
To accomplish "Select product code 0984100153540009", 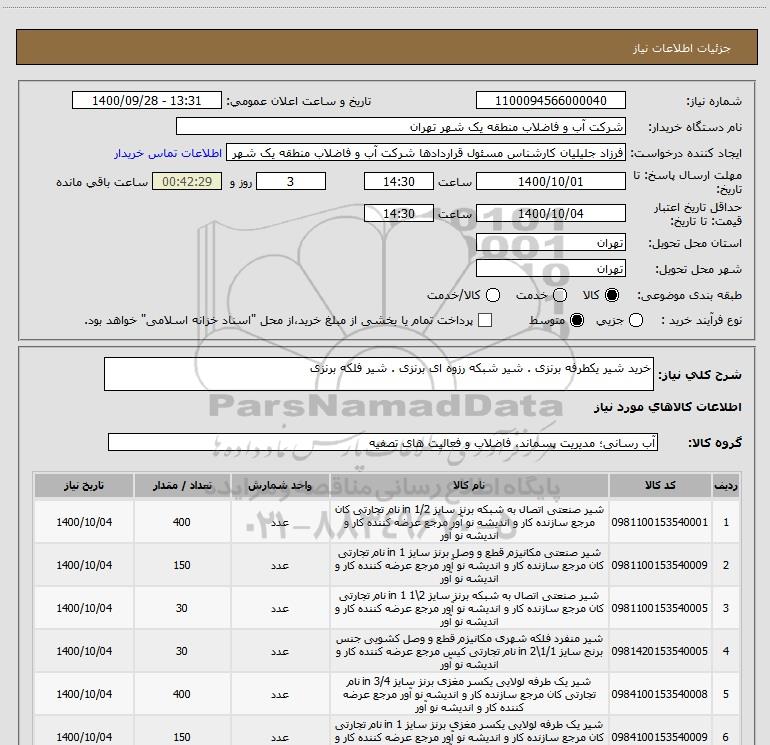I will (660, 737).
